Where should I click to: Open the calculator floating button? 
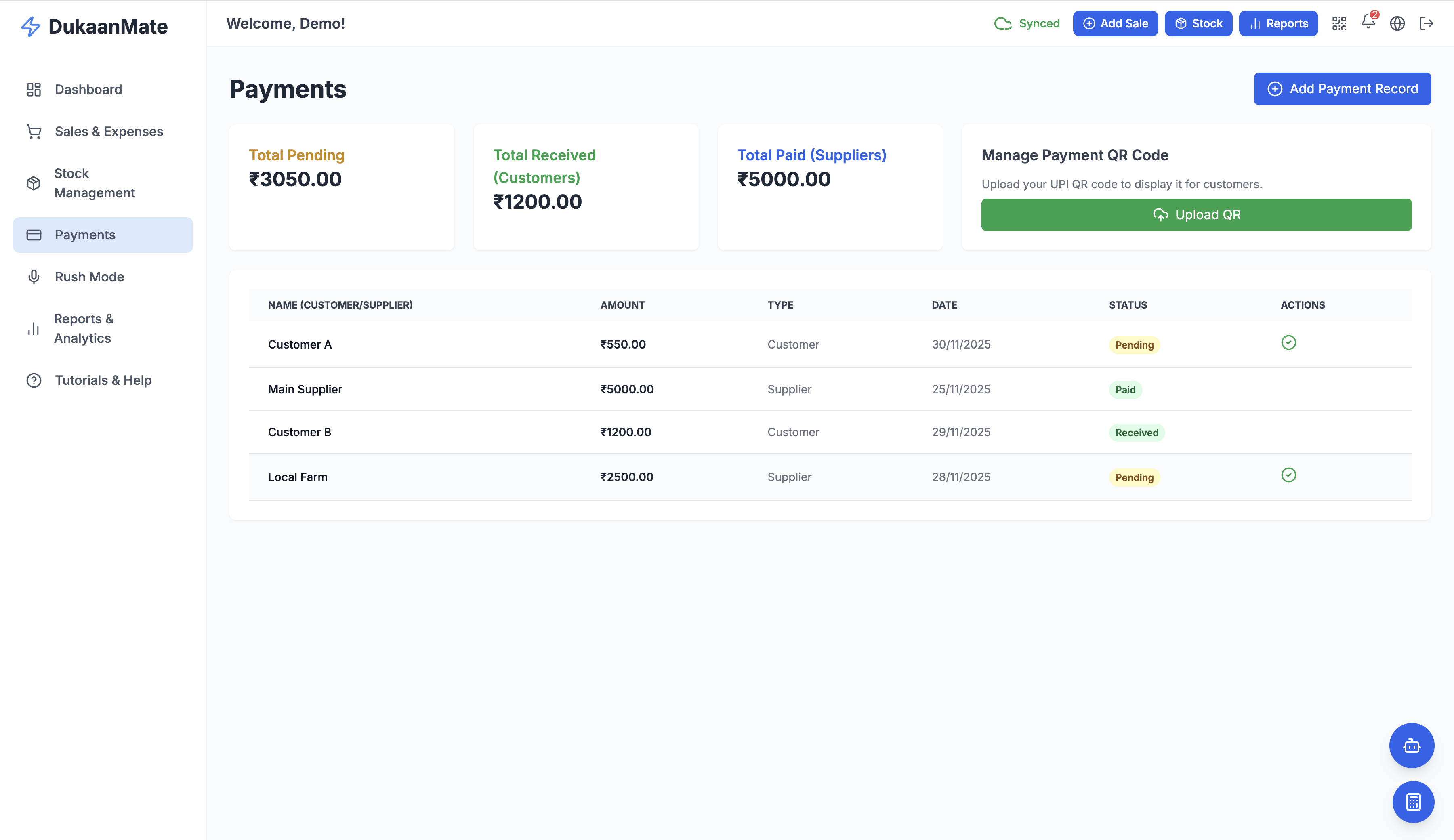[x=1412, y=802]
